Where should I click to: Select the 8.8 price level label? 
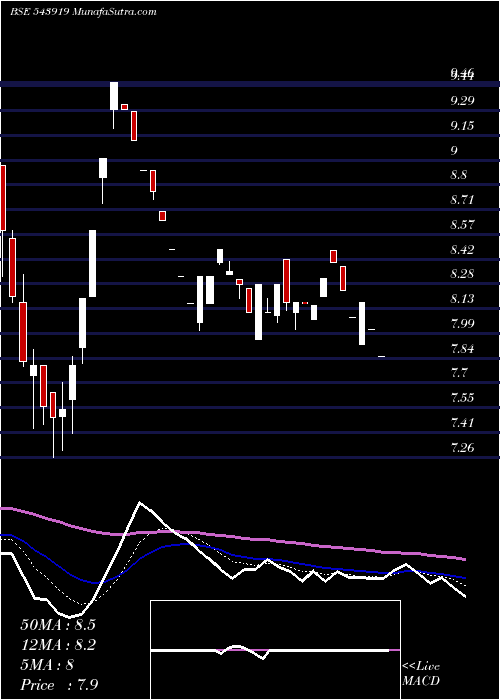[x=458, y=175]
